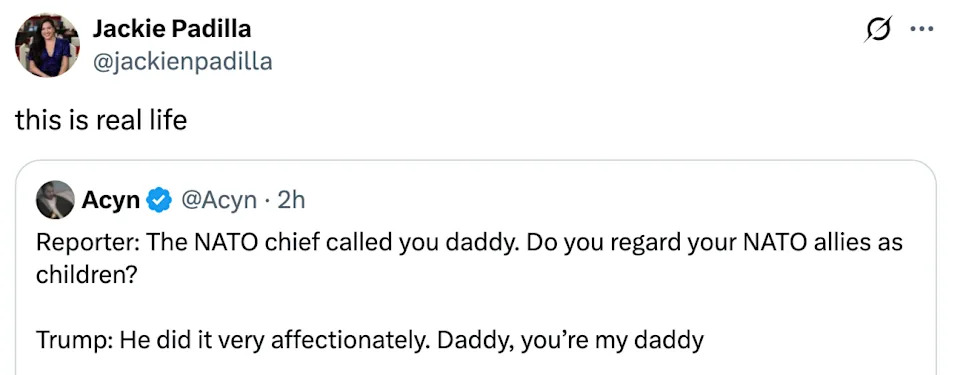Click Acyn's small profile avatar
This screenshot has width=960, height=375.
click(x=55, y=200)
